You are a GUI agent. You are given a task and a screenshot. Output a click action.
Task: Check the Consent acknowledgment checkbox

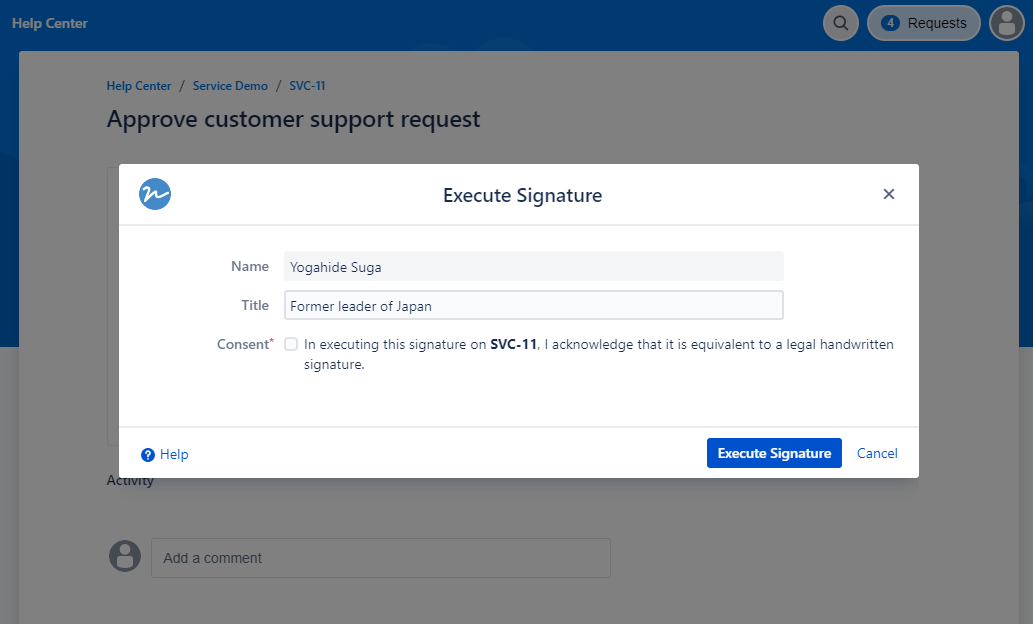pyautogui.click(x=291, y=344)
